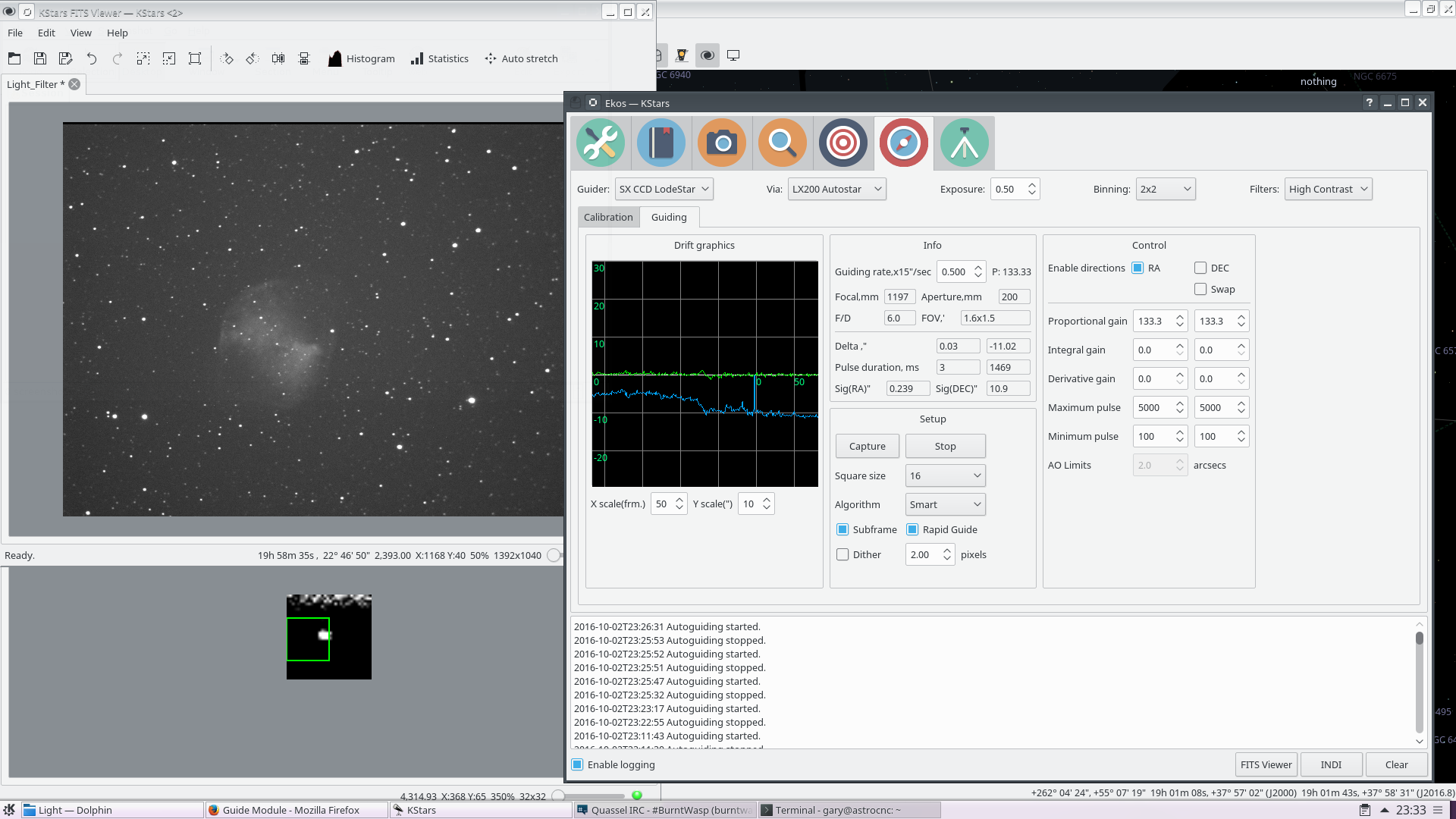This screenshot has height=819, width=1456.
Task: Click the Auto stretch toolbar button
Action: (x=521, y=58)
